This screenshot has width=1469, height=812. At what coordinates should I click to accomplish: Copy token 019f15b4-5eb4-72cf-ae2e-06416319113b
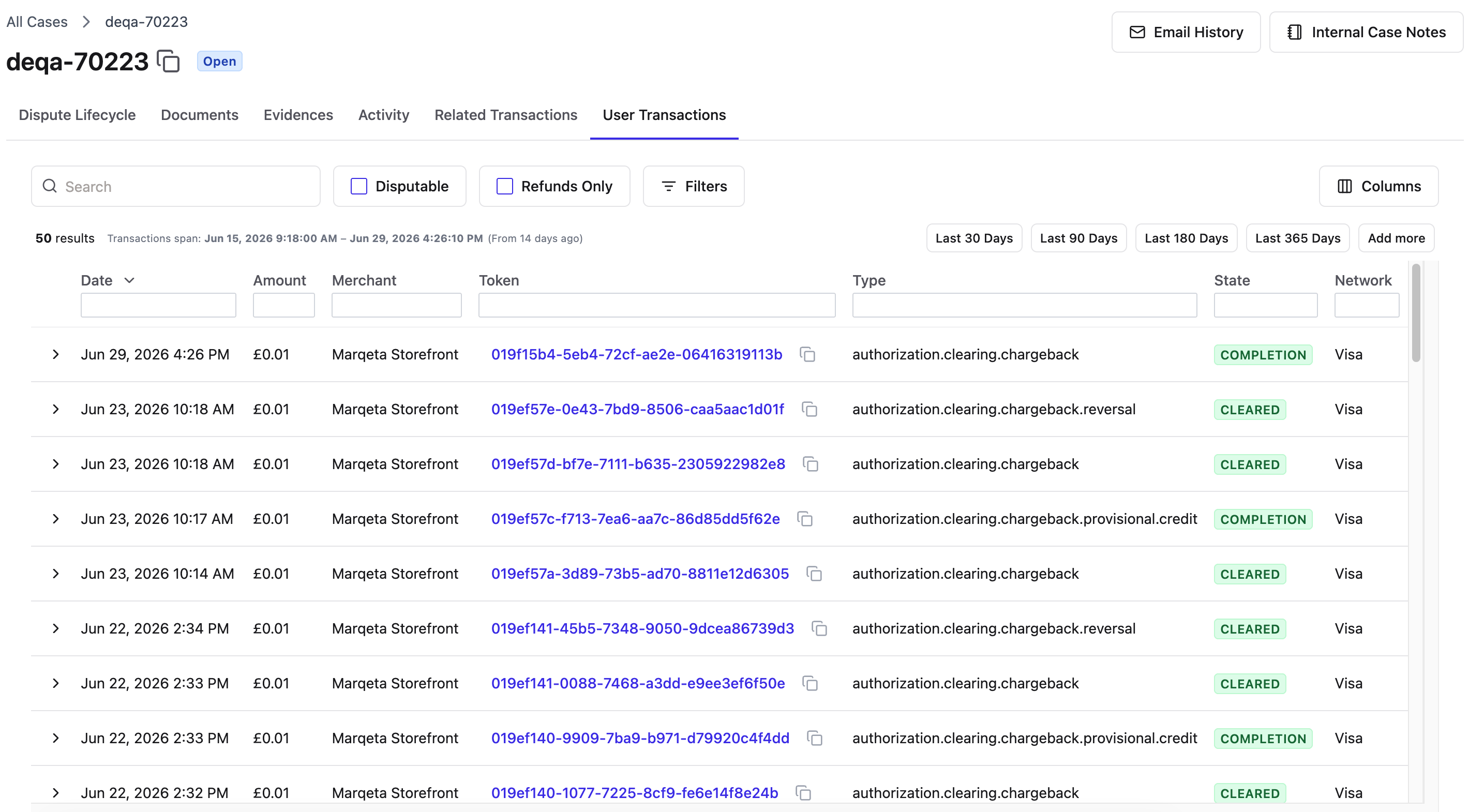(x=807, y=355)
